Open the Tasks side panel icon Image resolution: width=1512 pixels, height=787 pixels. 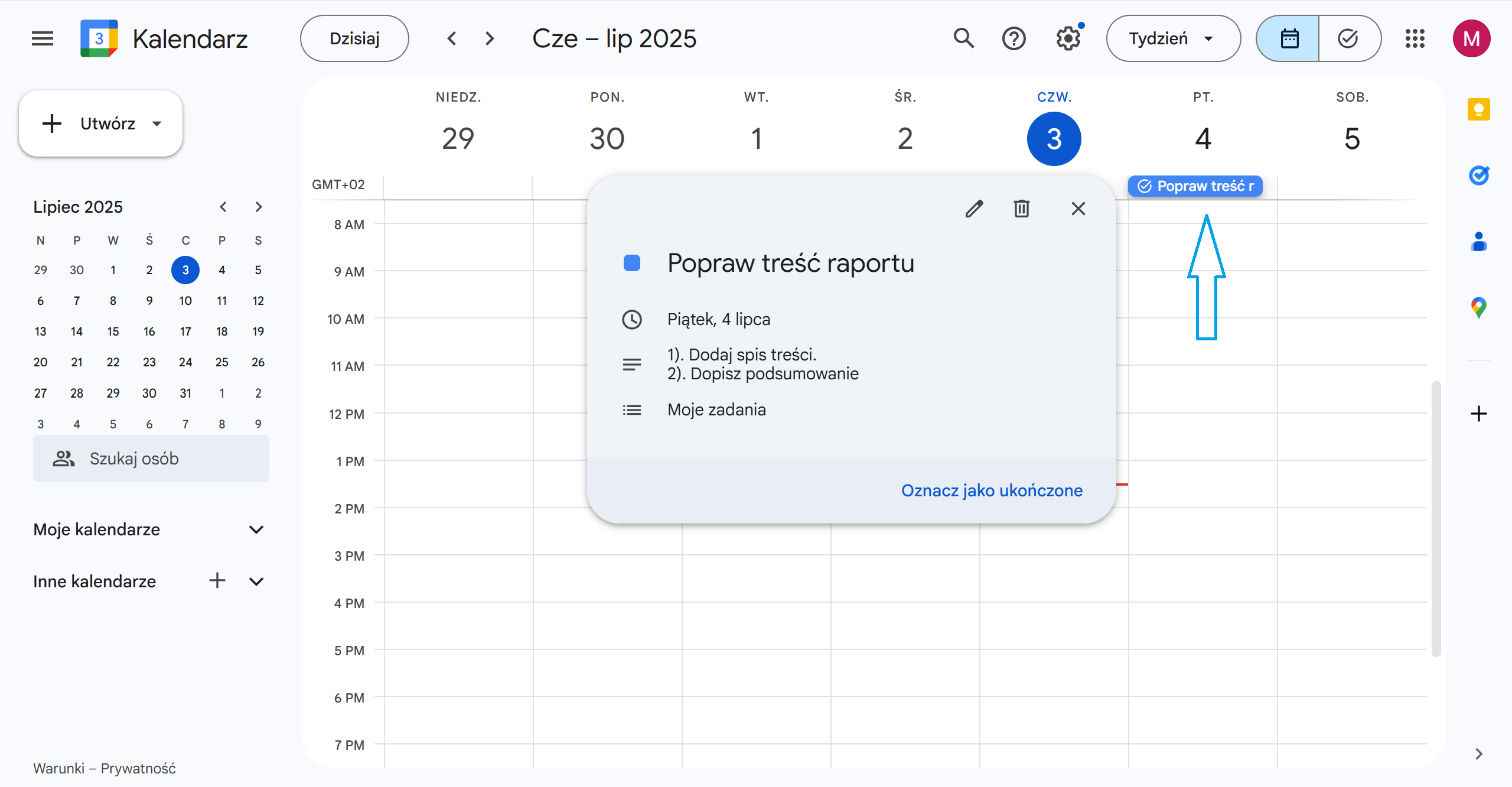click(x=1478, y=175)
